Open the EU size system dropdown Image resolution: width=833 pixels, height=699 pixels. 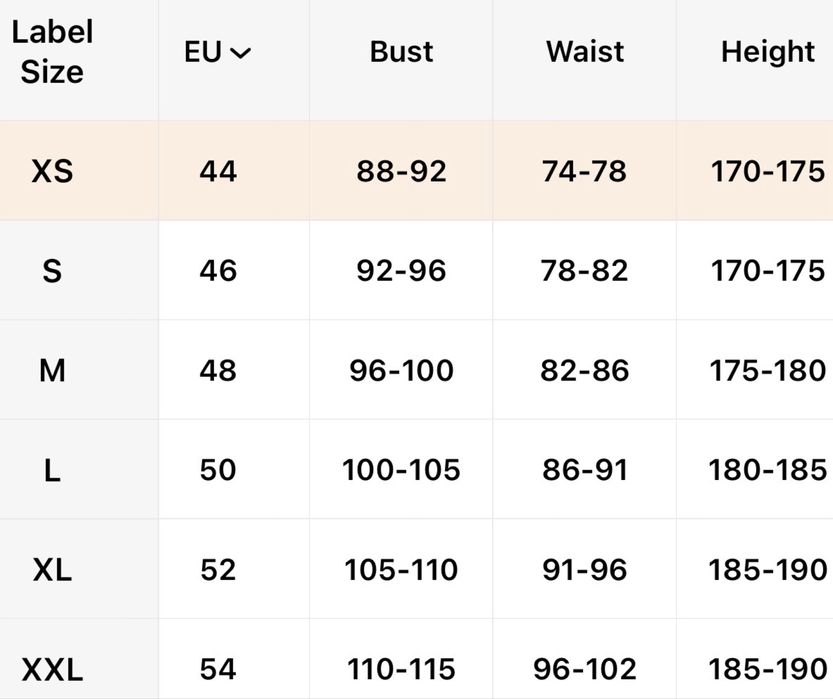[218, 53]
